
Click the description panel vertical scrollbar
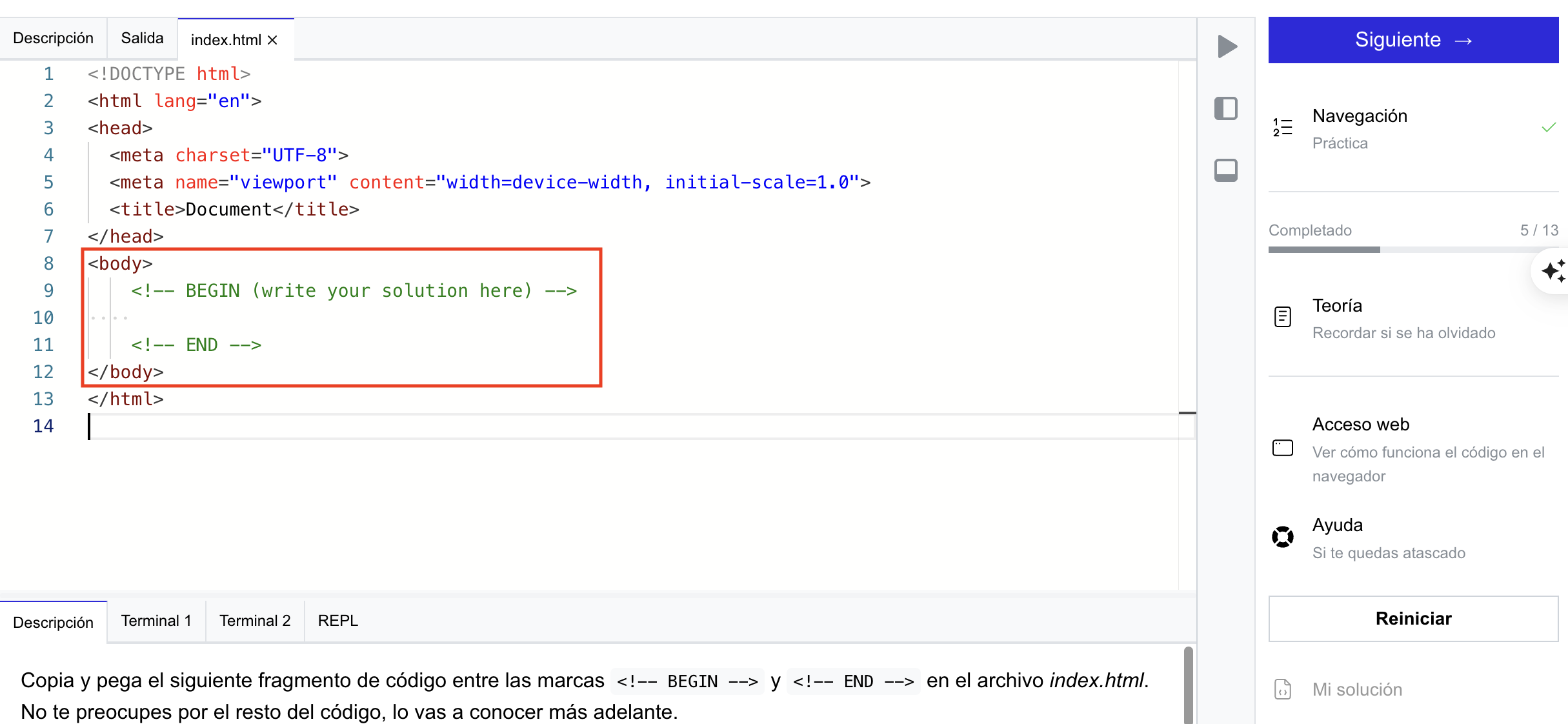coord(1188,684)
